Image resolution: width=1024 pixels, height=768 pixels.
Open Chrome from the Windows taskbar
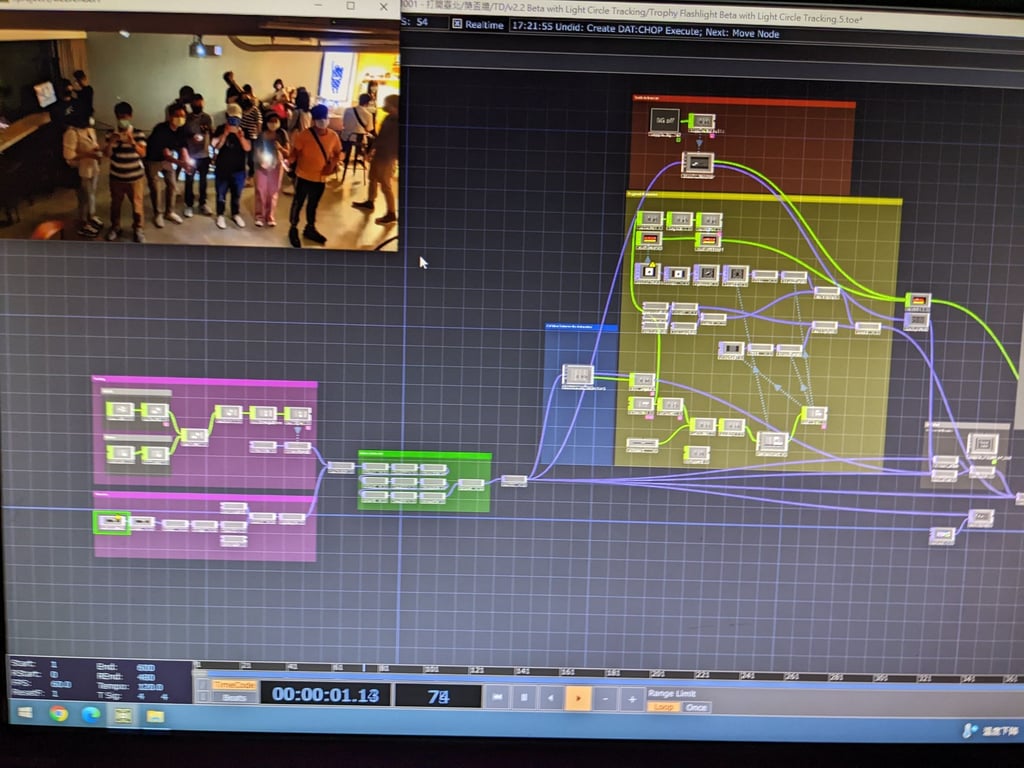pos(59,714)
